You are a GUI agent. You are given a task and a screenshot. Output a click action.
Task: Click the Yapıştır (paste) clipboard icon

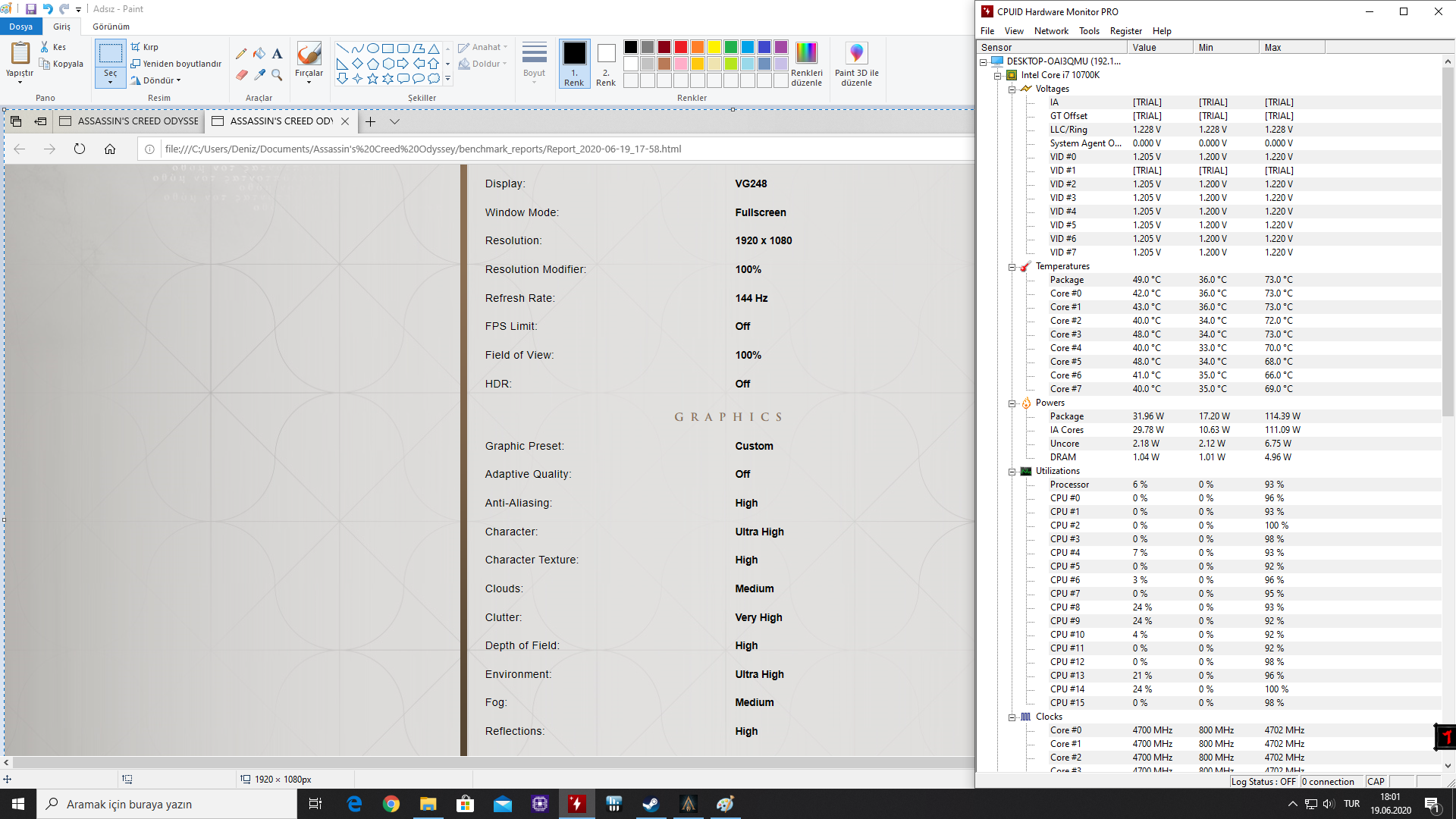(20, 54)
